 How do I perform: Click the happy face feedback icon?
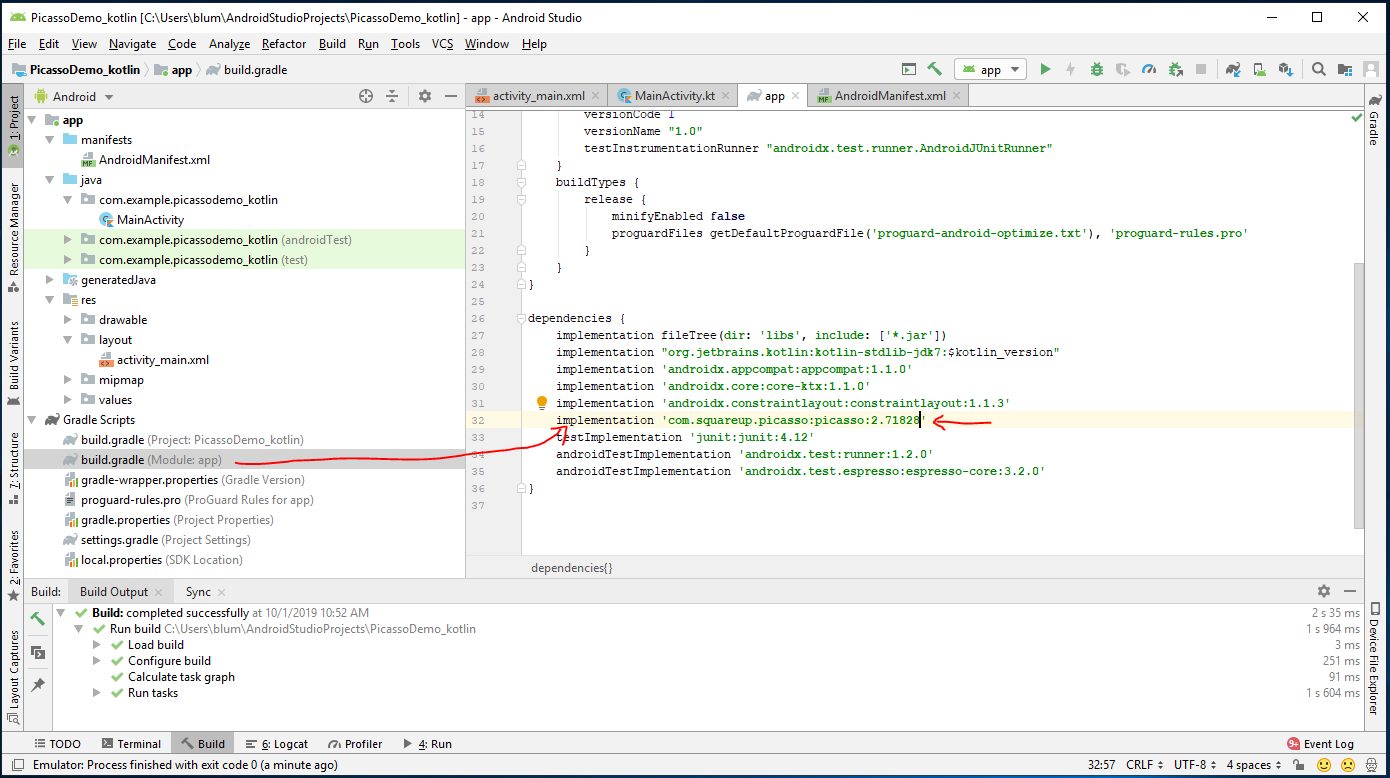pyautogui.click(x=1324, y=765)
